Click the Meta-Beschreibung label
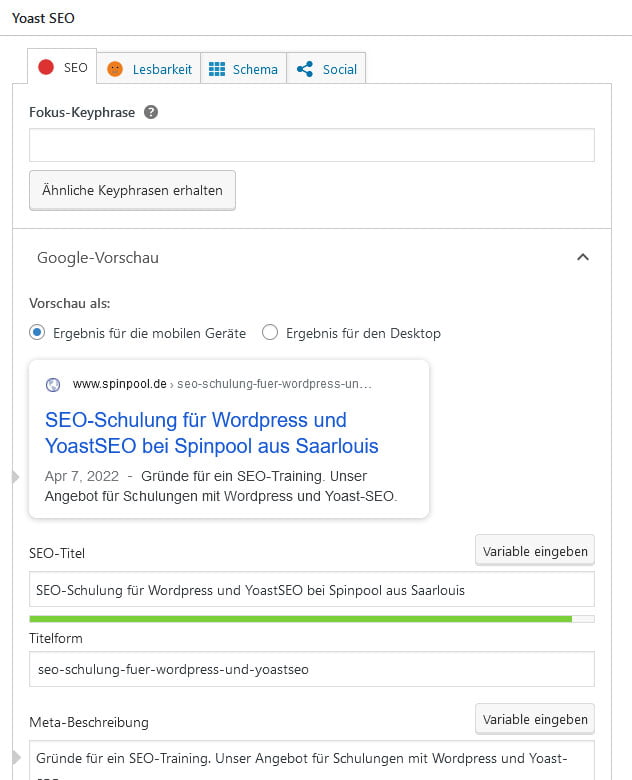 click(89, 722)
